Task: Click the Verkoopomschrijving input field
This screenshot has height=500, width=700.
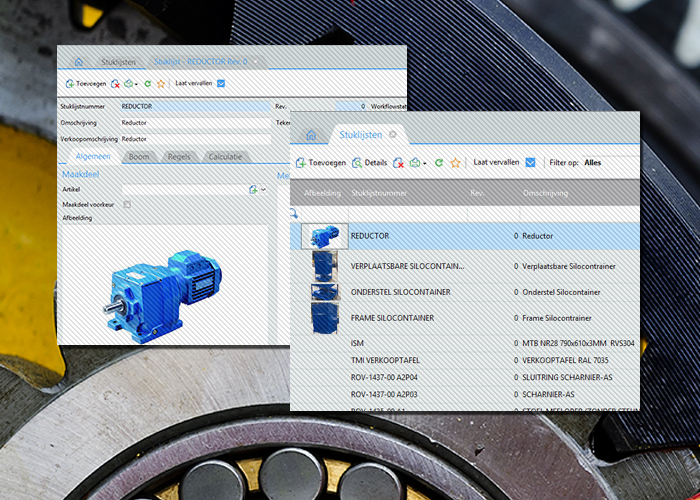Action: point(196,139)
